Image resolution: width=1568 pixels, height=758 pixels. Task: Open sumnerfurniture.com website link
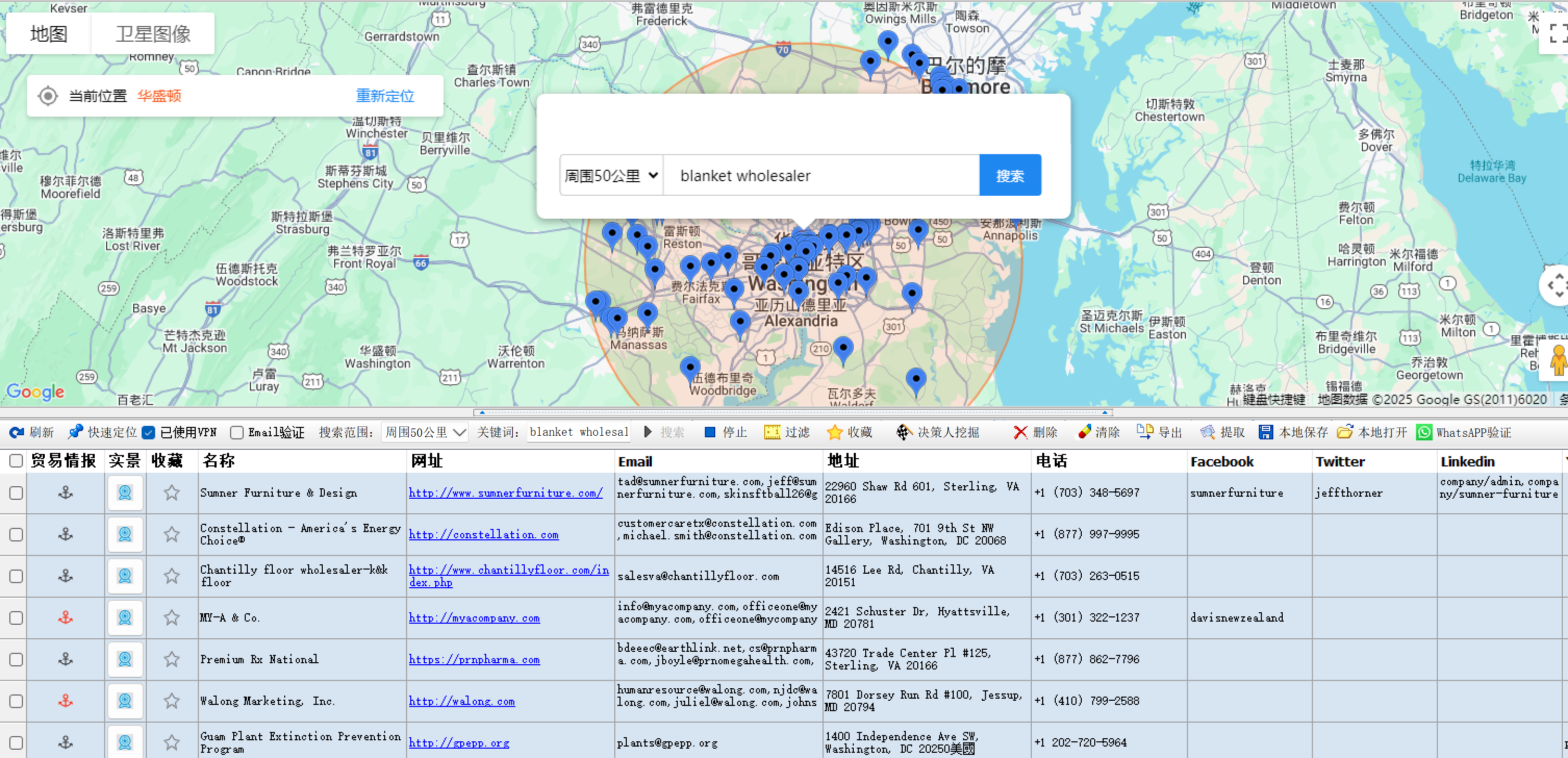point(506,492)
